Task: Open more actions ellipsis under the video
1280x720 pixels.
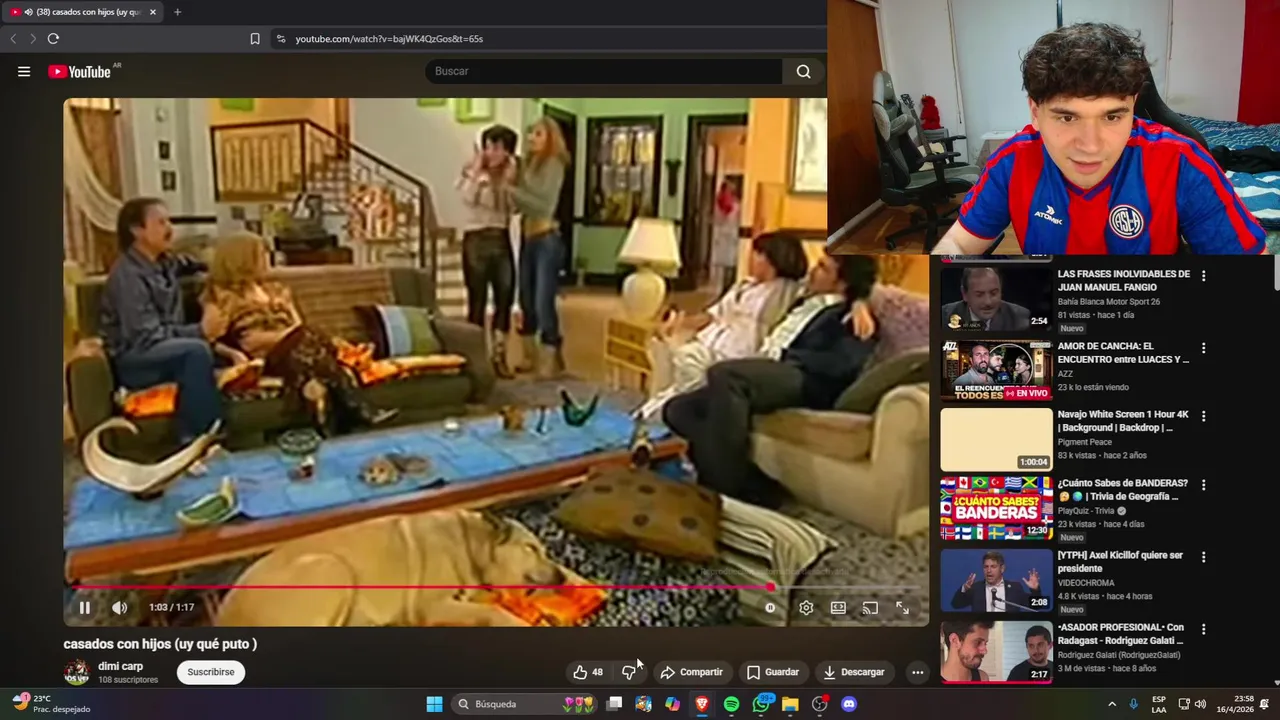Action: (x=917, y=672)
